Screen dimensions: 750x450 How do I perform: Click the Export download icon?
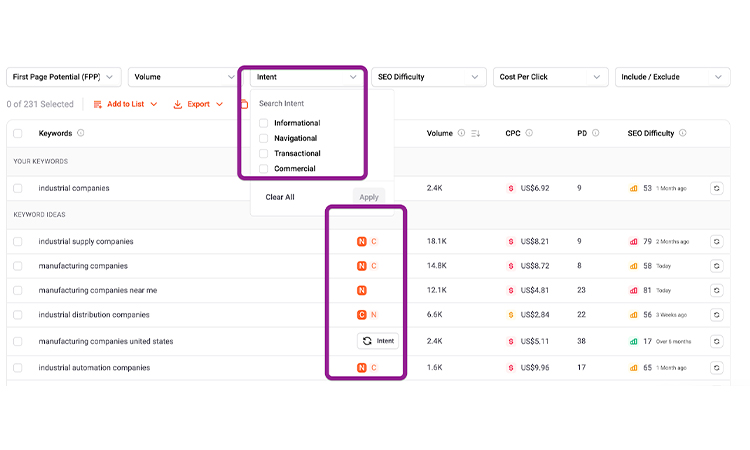coord(177,104)
